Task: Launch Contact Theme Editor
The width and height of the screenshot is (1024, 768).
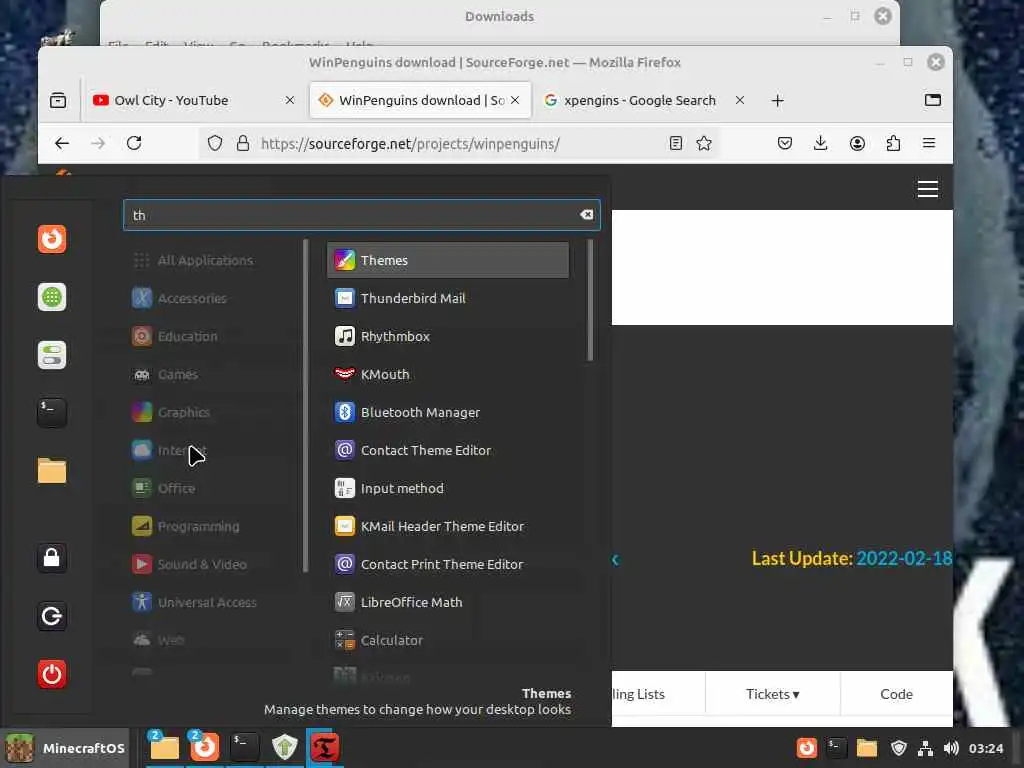Action: [x=447, y=450]
